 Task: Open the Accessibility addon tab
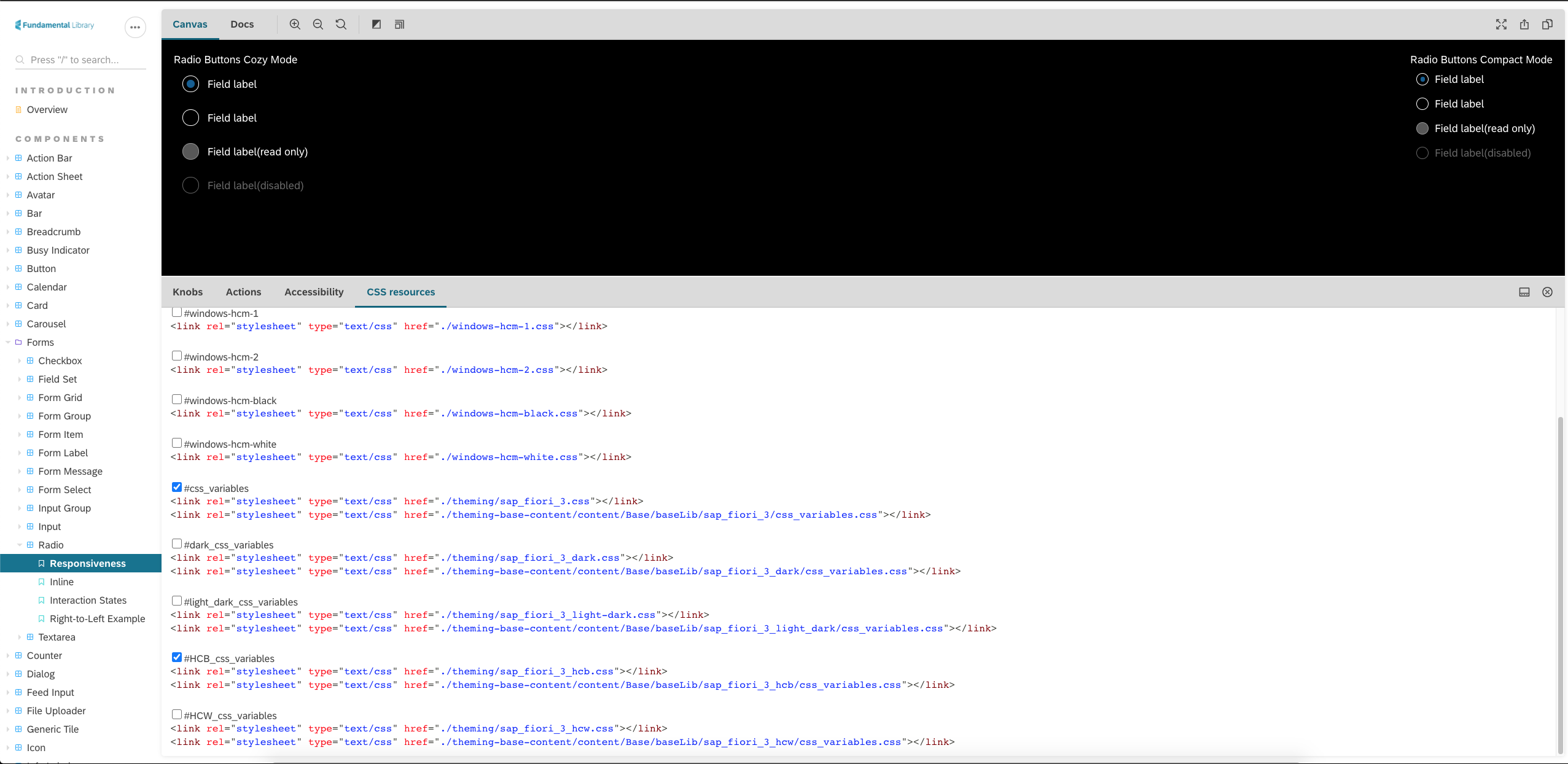[x=314, y=292]
